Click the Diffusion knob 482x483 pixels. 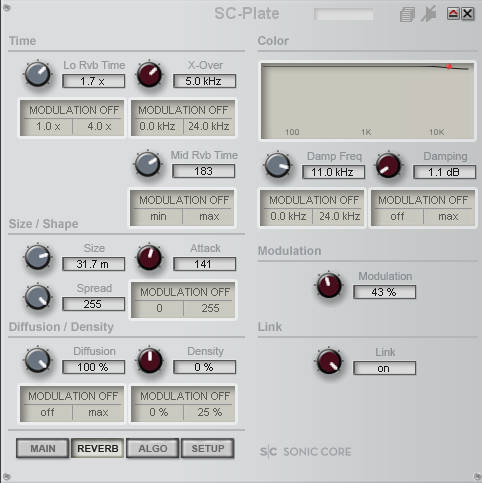pos(38,360)
